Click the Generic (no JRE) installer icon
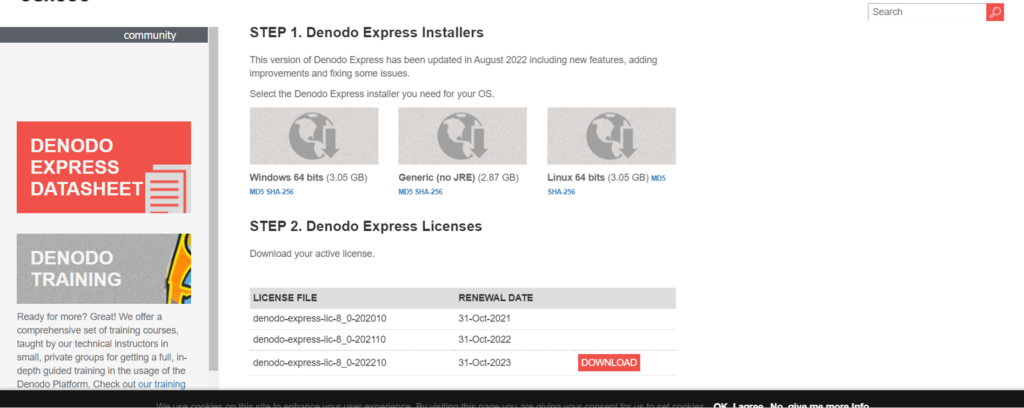 click(x=462, y=136)
